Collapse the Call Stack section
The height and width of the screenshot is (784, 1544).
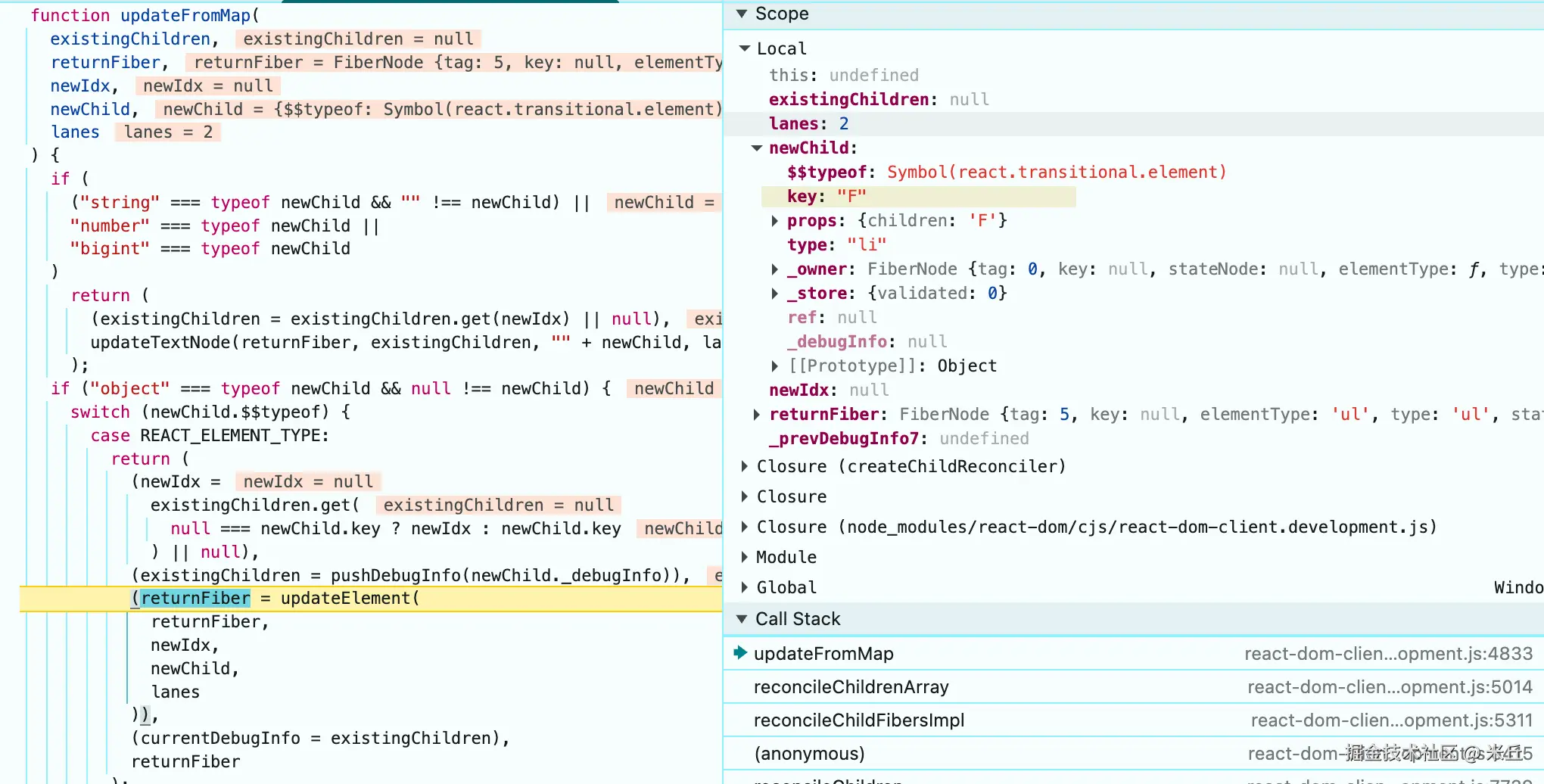pyautogui.click(x=742, y=619)
